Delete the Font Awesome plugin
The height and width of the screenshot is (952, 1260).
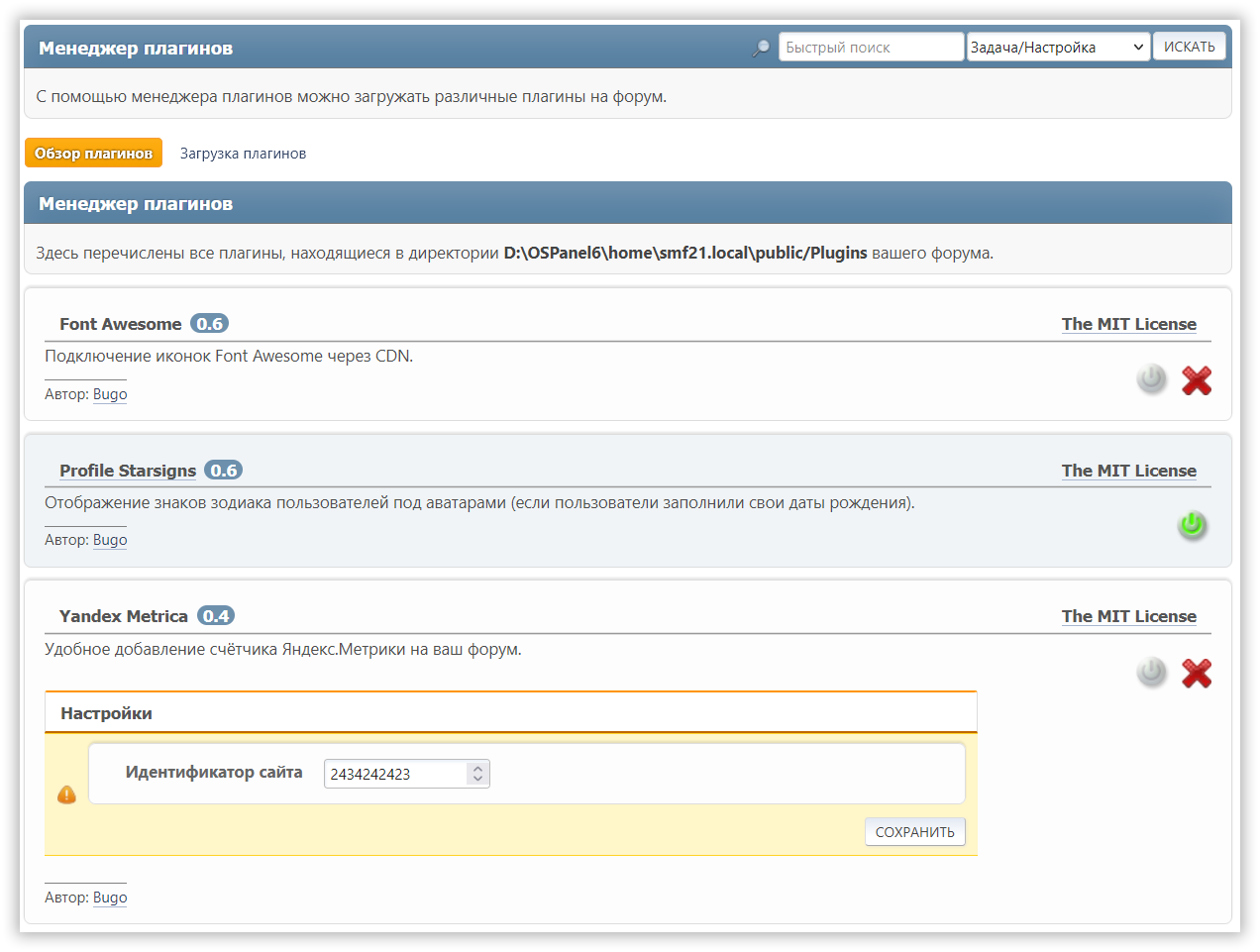(x=1197, y=380)
